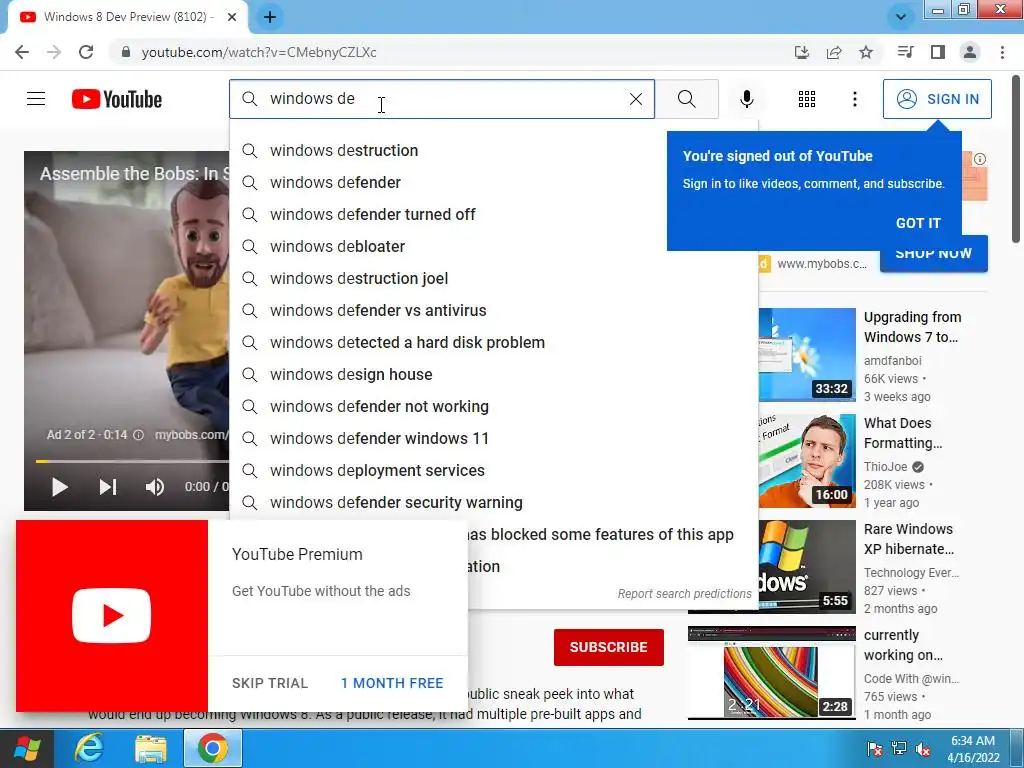Focus the YouTube search input field
Screen dimensions: 1024x768
click(x=444, y=99)
